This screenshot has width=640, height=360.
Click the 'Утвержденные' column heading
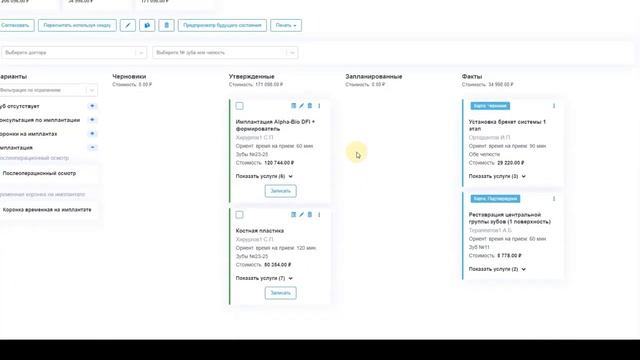251,76
